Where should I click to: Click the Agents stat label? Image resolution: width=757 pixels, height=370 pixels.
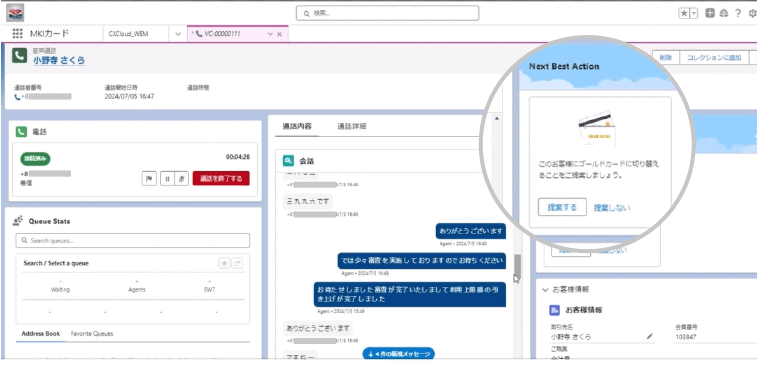(x=137, y=289)
